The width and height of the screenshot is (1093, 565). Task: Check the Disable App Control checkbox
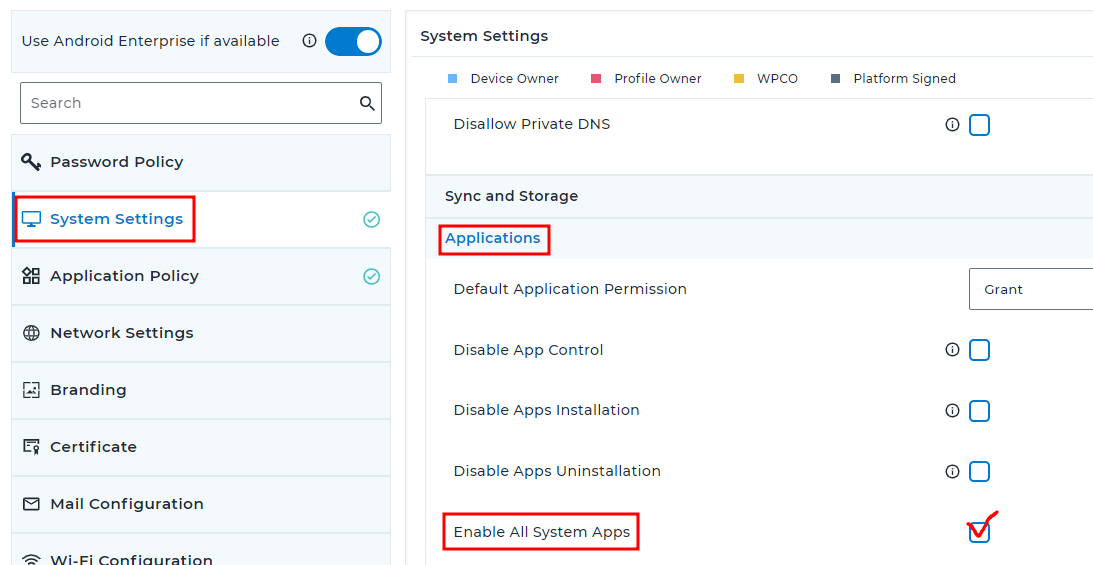click(x=979, y=350)
